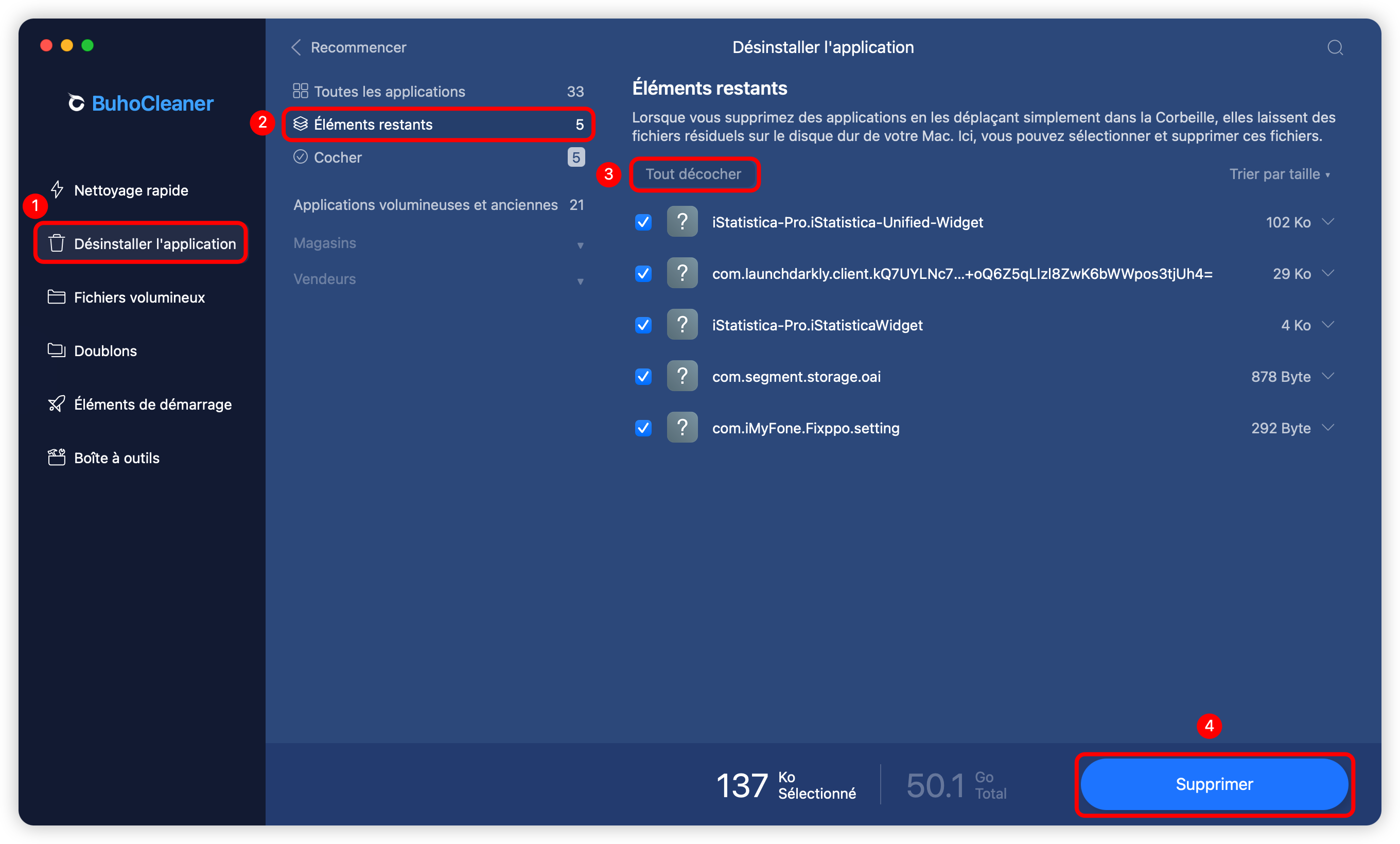Click the question-mark icon of com.launchdarkly.client
Screen dimensions: 1400x844
click(682, 273)
